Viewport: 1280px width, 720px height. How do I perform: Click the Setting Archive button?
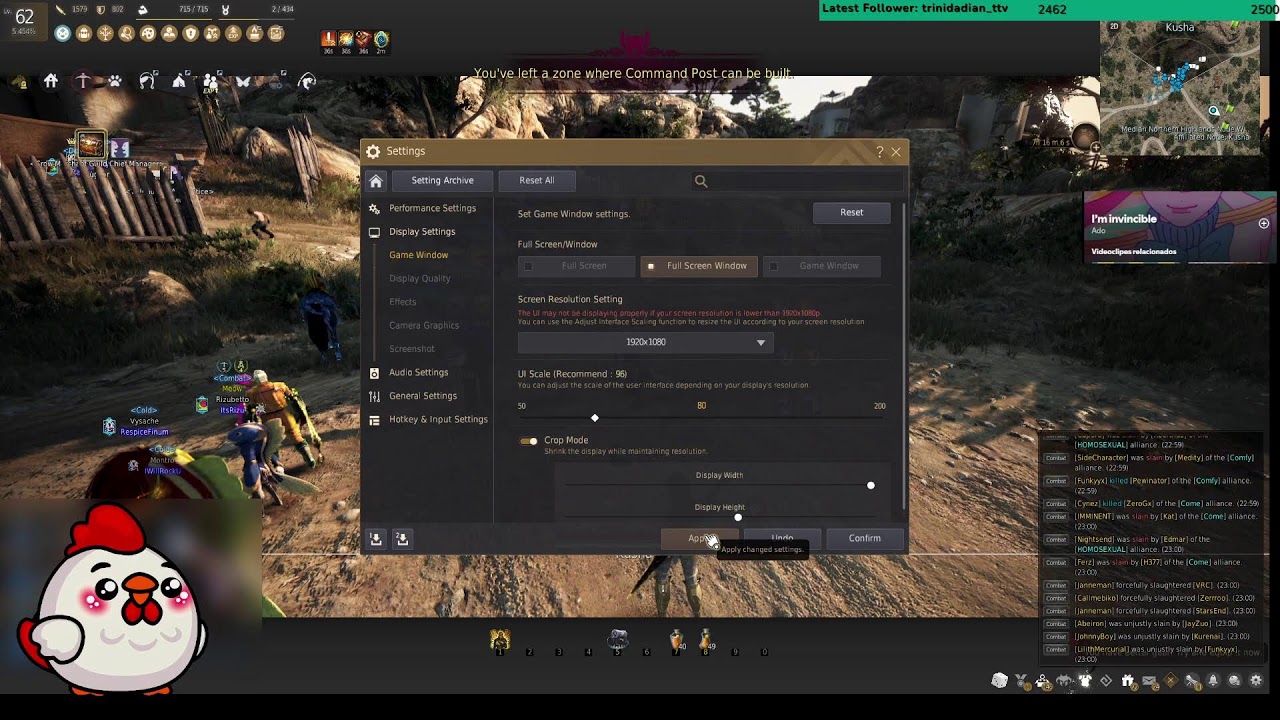coord(442,180)
